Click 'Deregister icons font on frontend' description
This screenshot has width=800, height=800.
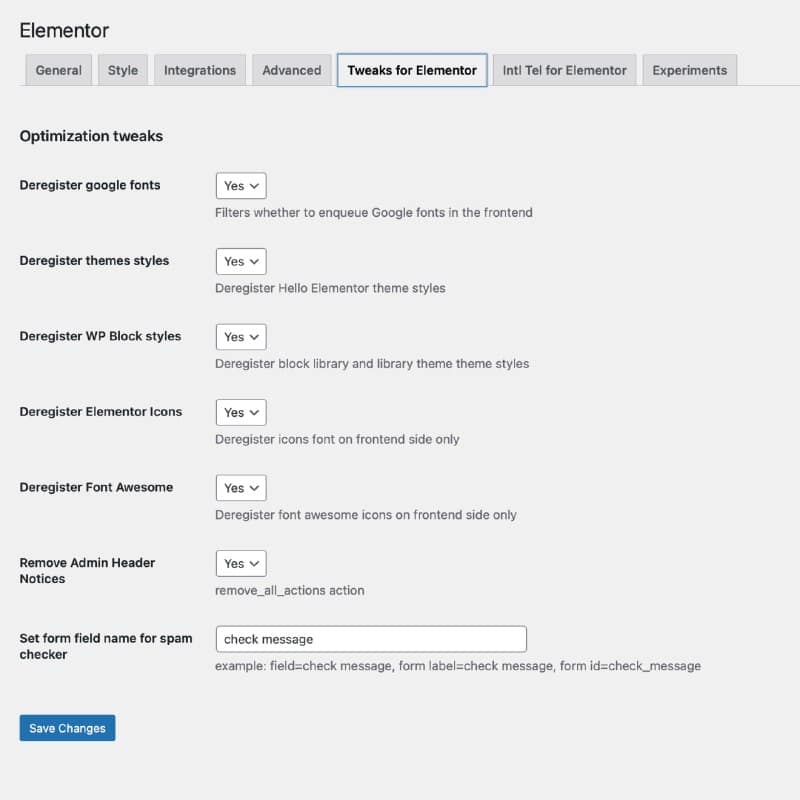(337, 439)
